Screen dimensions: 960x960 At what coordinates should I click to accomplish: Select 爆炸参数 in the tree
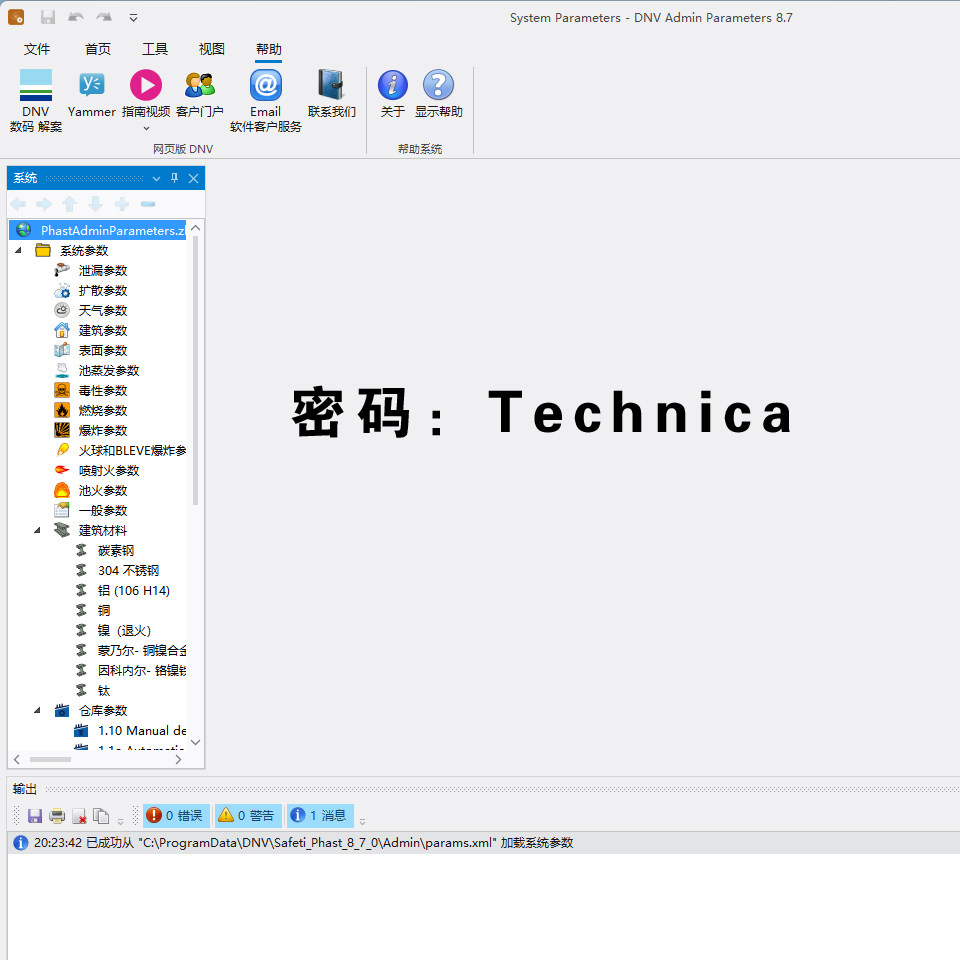(x=103, y=430)
